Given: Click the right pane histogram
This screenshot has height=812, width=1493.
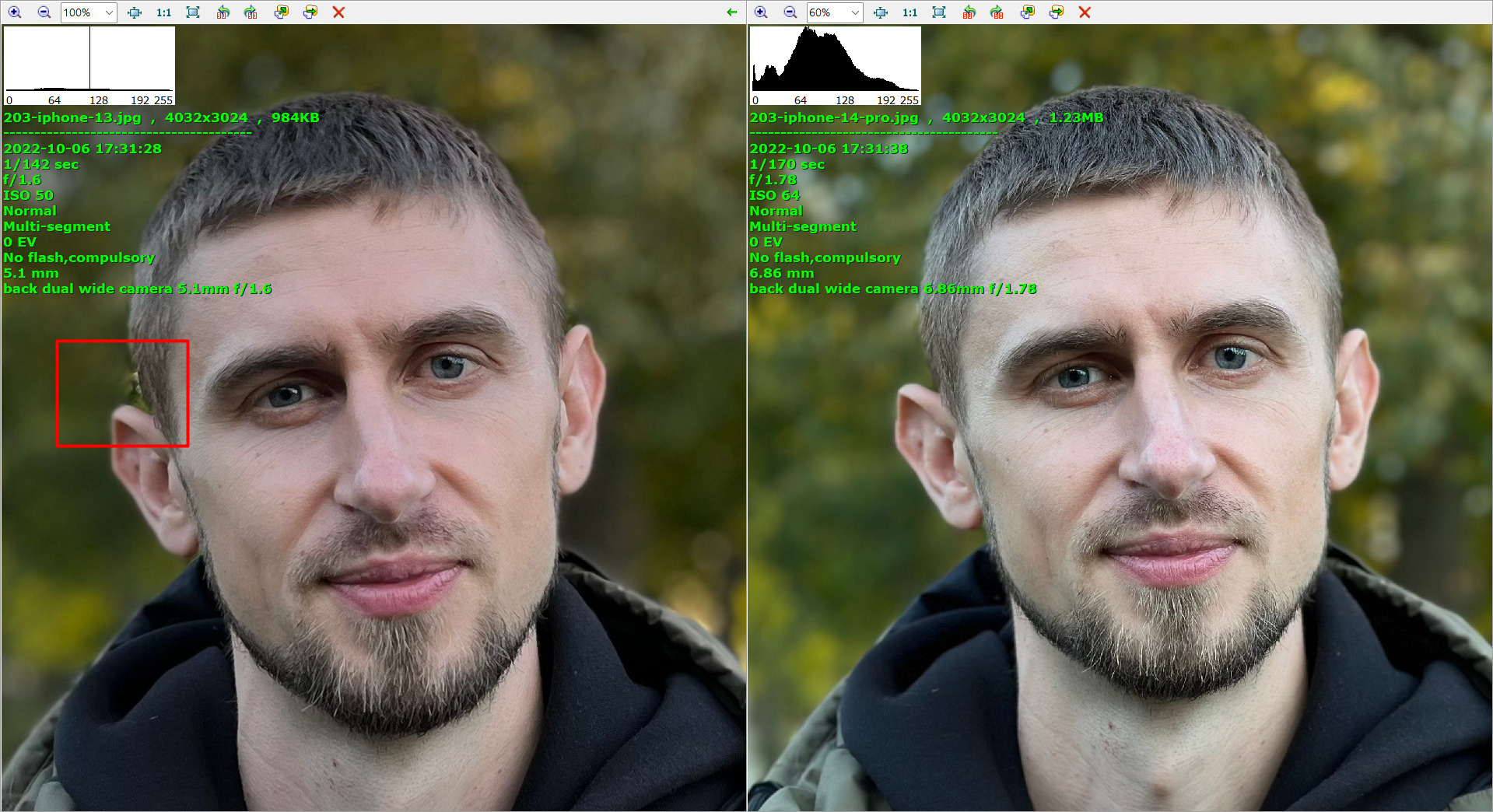Looking at the screenshot, I should (836, 65).
